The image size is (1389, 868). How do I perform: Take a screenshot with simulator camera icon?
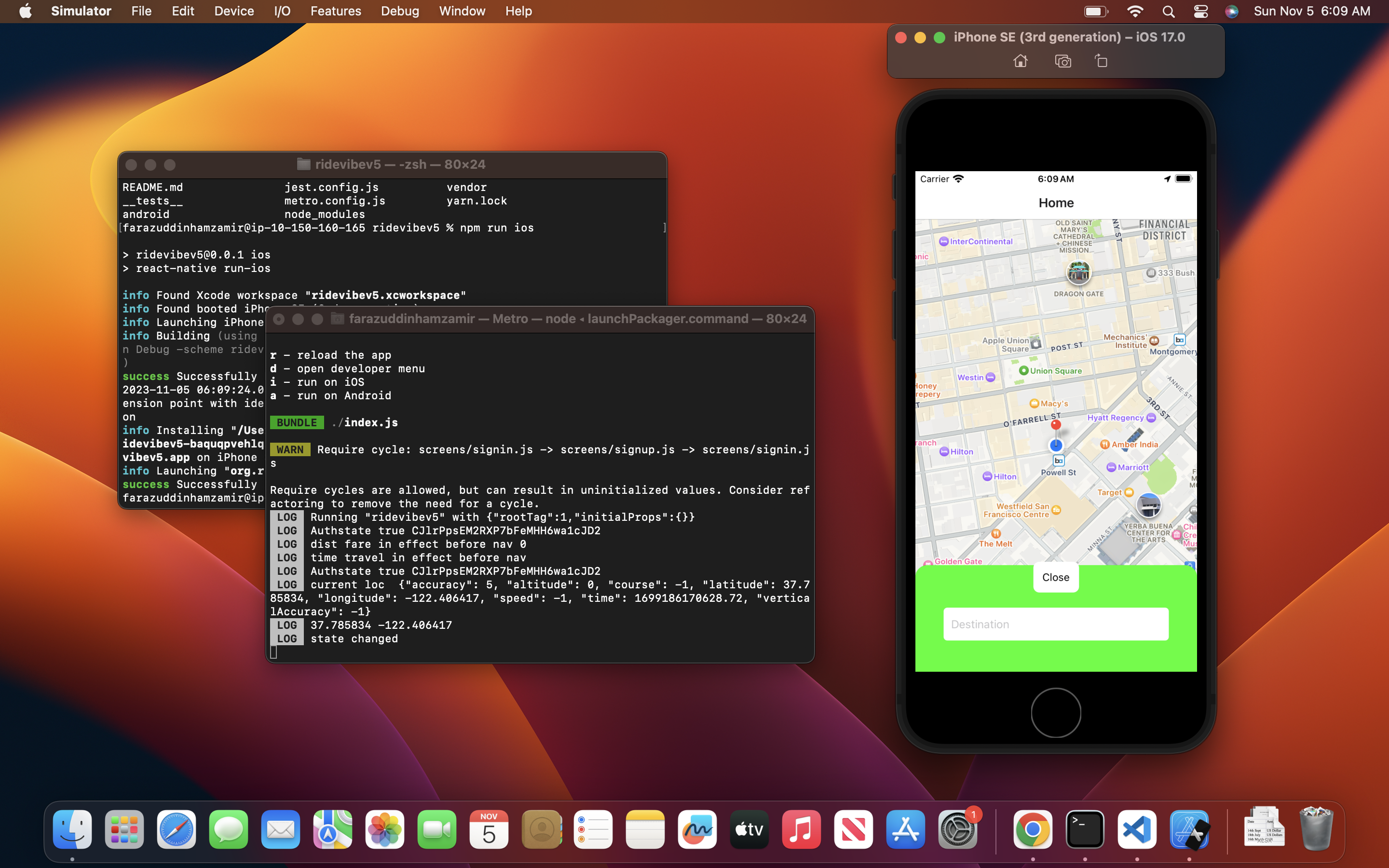coord(1063,61)
